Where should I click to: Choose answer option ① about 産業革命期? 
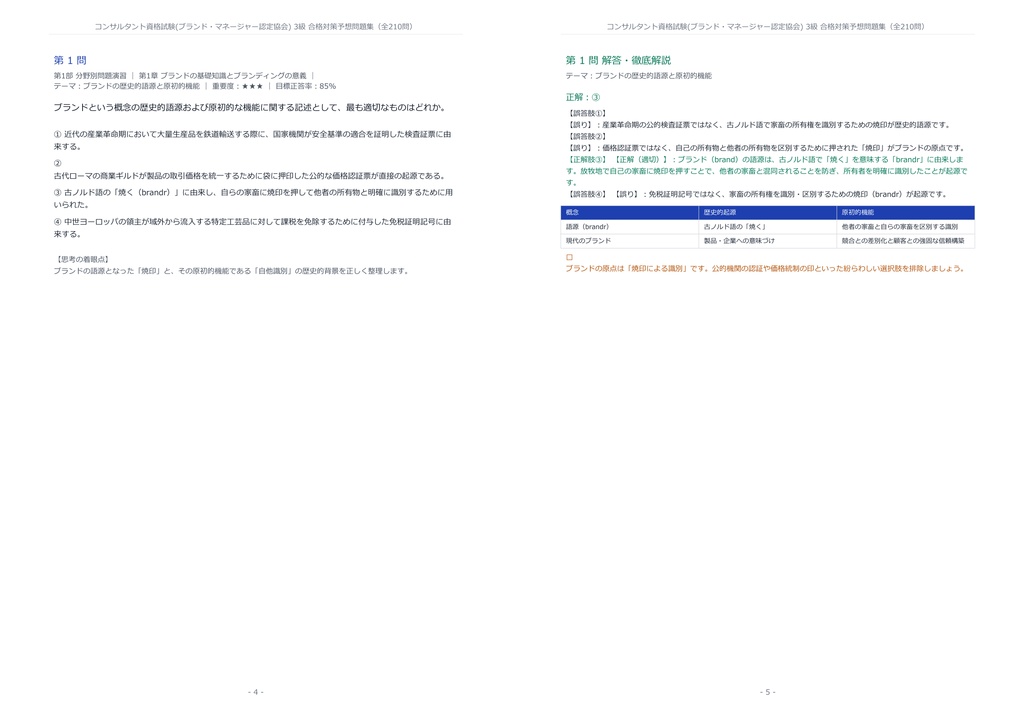click(252, 140)
